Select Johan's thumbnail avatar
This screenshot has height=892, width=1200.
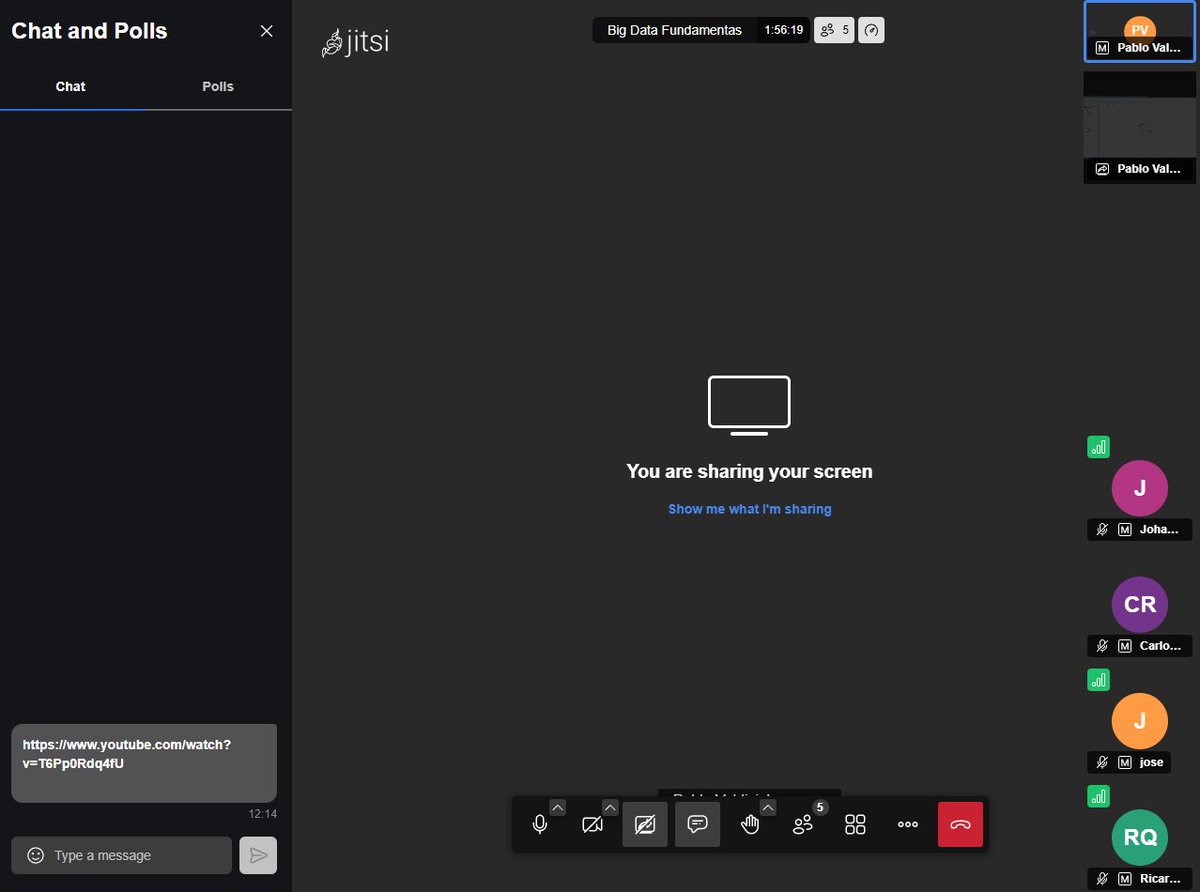tap(1140, 488)
